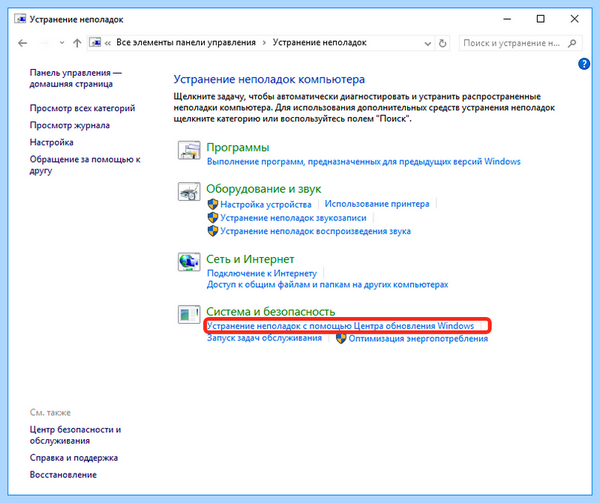
Task: Open the 'Сеть и Интернет' heading
Action: (x=250, y=259)
